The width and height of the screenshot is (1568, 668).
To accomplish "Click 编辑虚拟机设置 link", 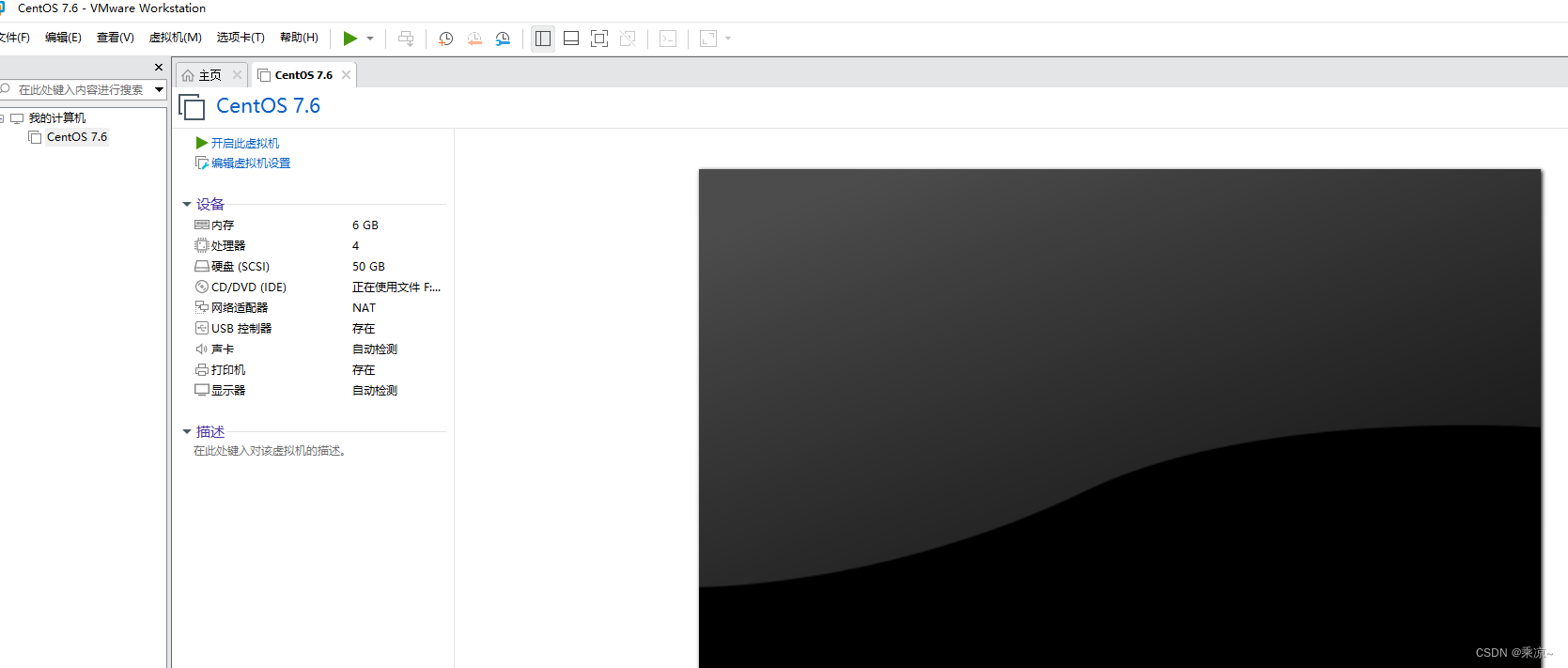I will click(x=251, y=163).
